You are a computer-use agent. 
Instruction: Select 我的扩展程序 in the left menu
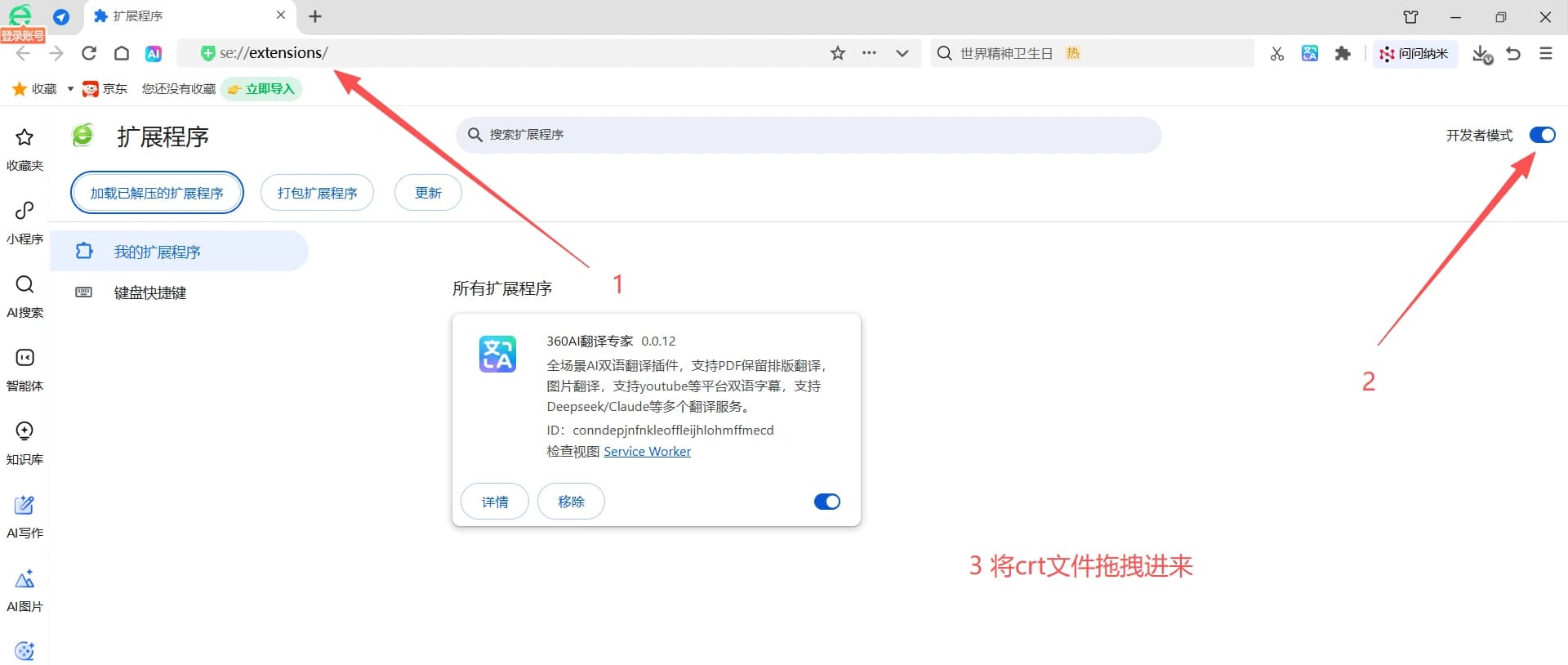(157, 252)
